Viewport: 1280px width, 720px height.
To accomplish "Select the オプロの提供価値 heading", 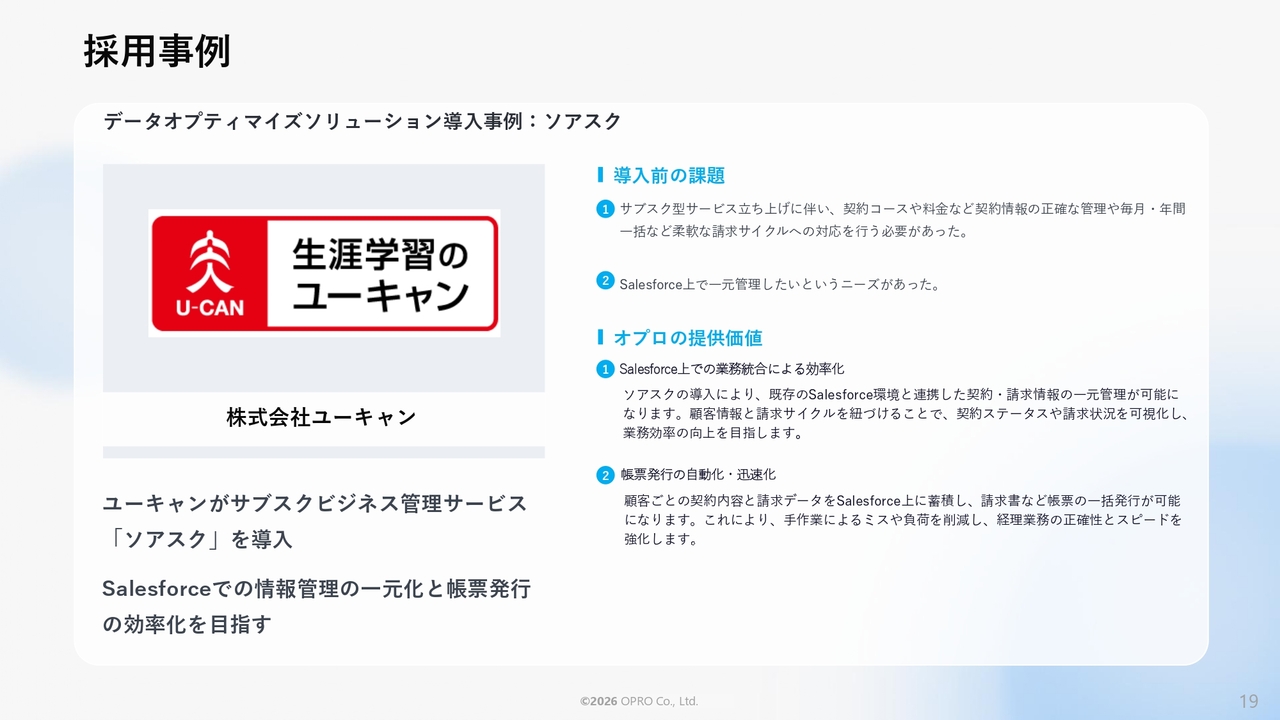I will [x=688, y=338].
